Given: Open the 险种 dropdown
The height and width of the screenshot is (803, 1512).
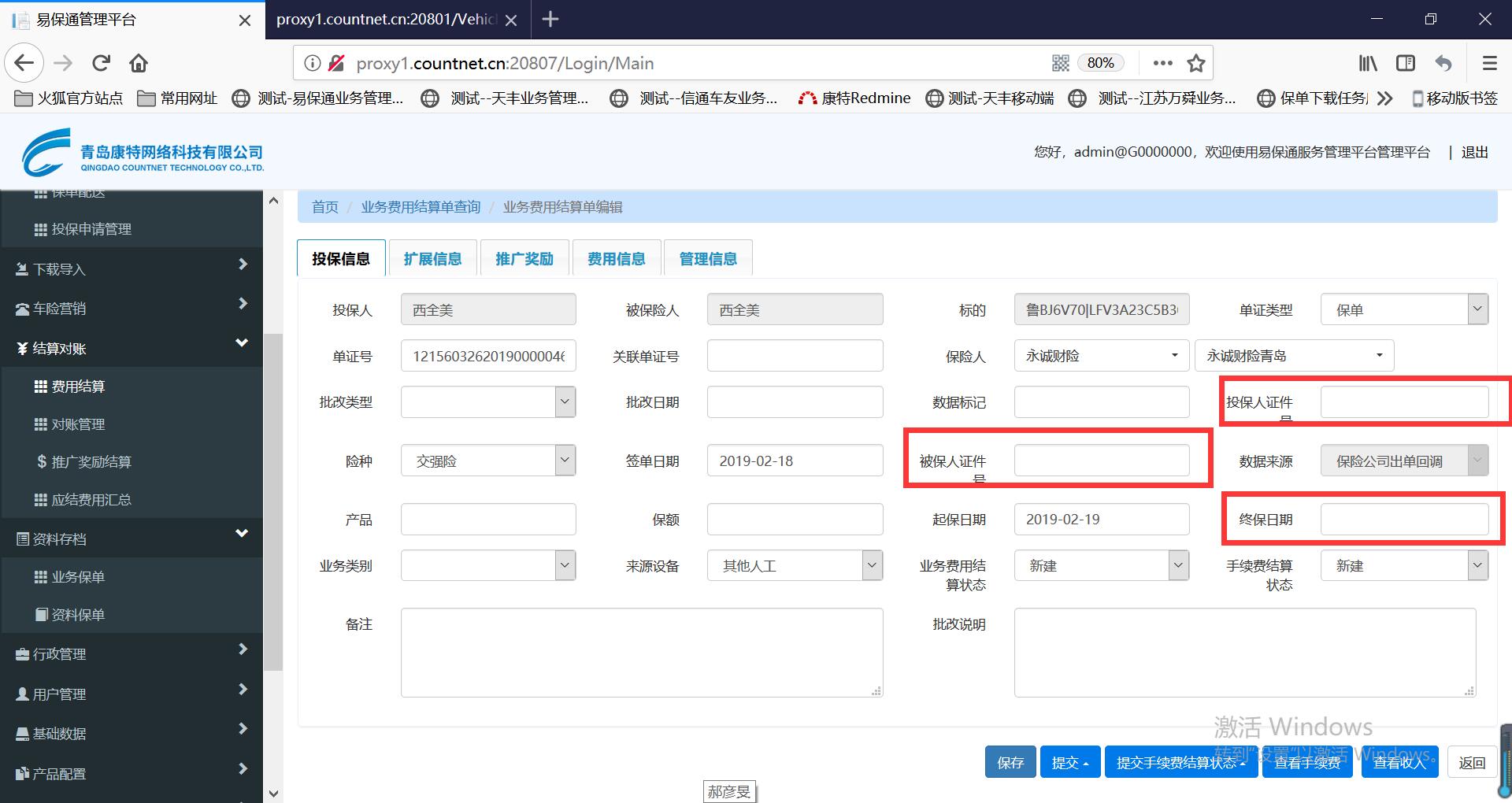Looking at the screenshot, I should (487, 461).
